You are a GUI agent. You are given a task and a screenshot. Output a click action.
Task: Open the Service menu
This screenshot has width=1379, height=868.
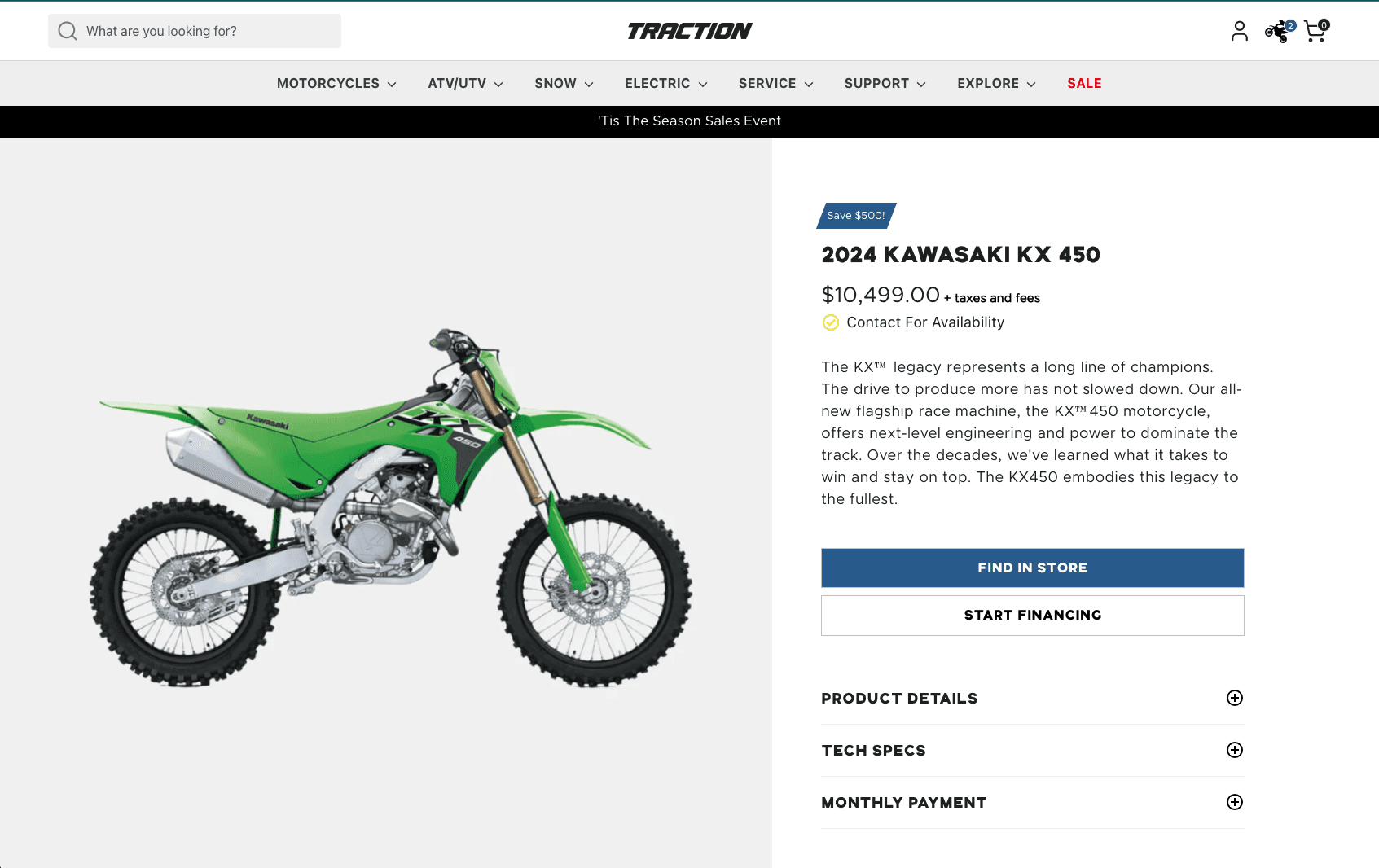[x=775, y=84]
